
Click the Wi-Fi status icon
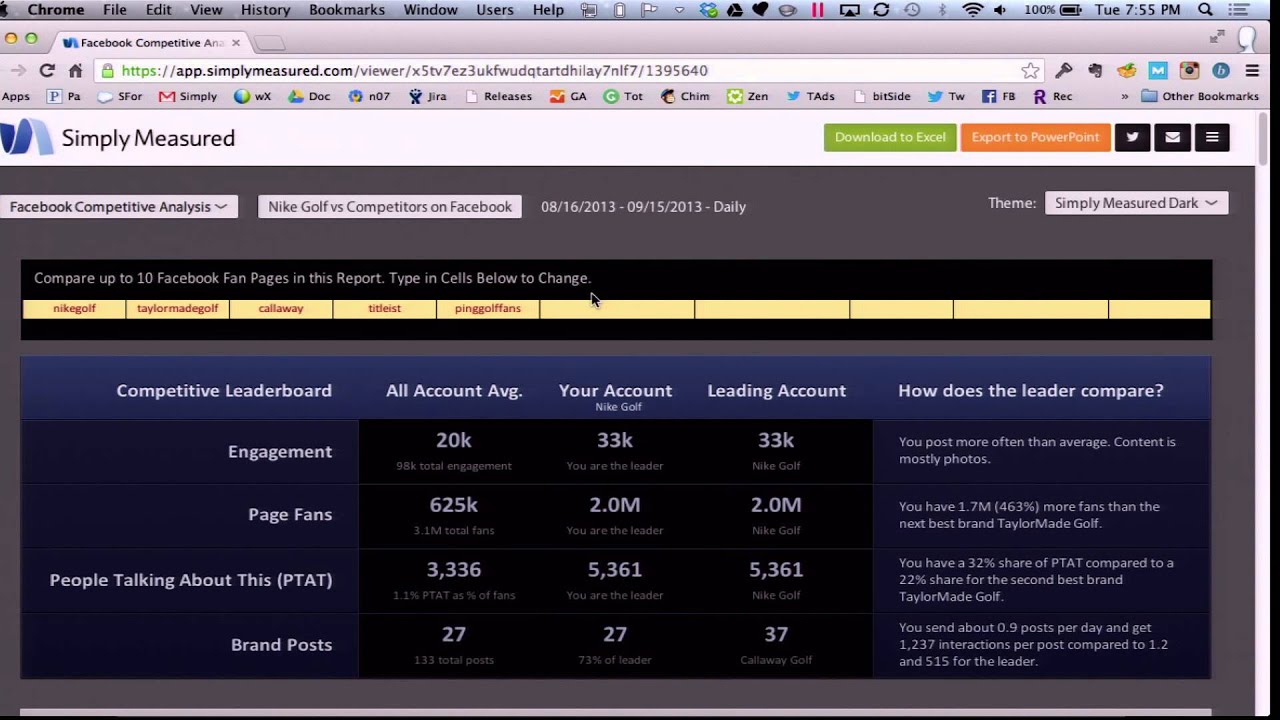[x=972, y=10]
